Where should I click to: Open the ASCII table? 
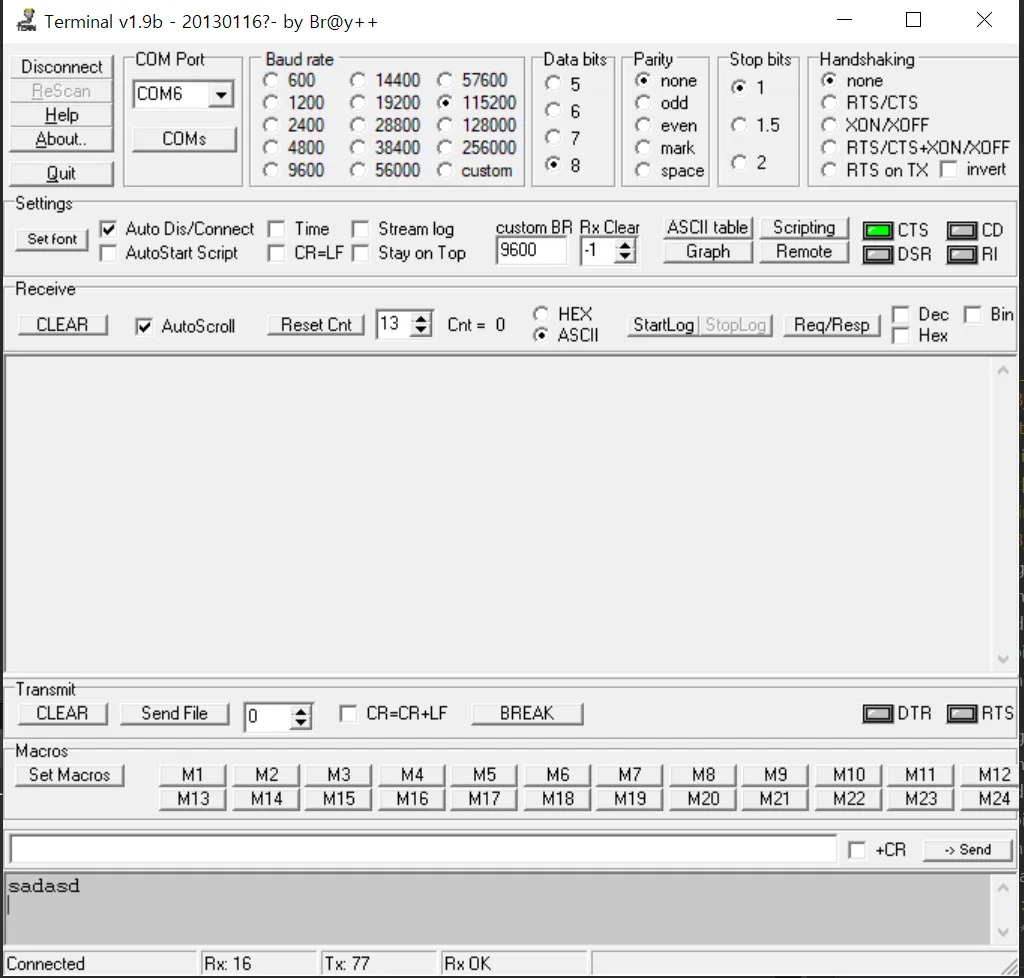pos(707,227)
